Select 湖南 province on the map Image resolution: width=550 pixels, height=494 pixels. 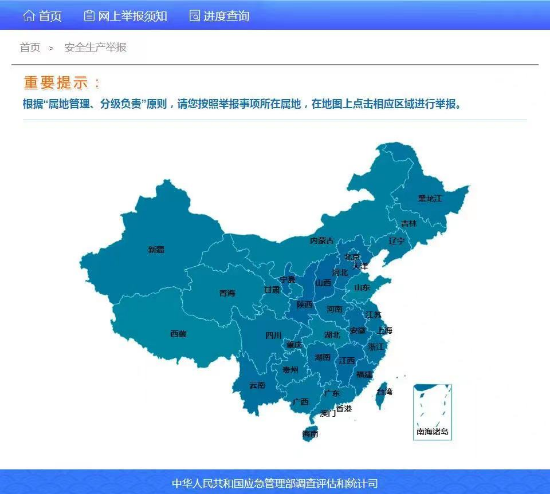(323, 358)
